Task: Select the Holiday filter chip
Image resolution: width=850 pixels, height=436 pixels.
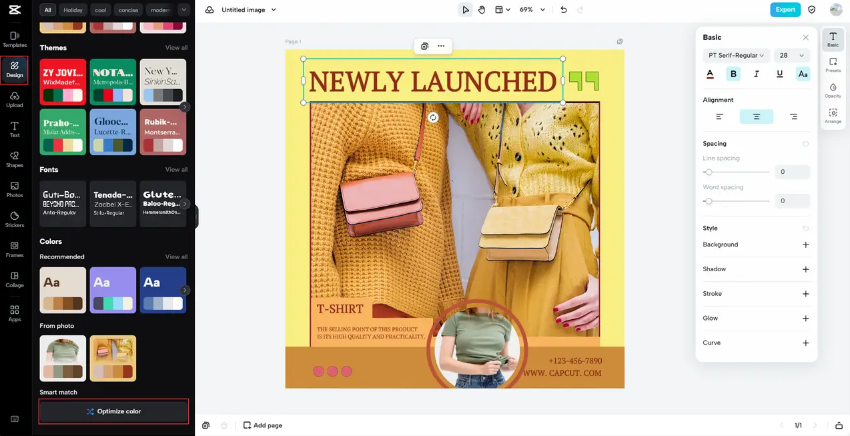Action: [73, 10]
